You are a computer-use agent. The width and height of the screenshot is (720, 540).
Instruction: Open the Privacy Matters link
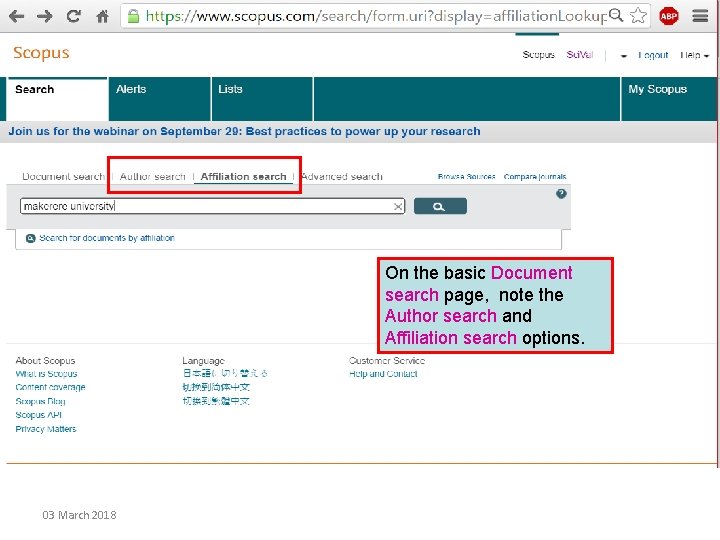tap(46, 429)
